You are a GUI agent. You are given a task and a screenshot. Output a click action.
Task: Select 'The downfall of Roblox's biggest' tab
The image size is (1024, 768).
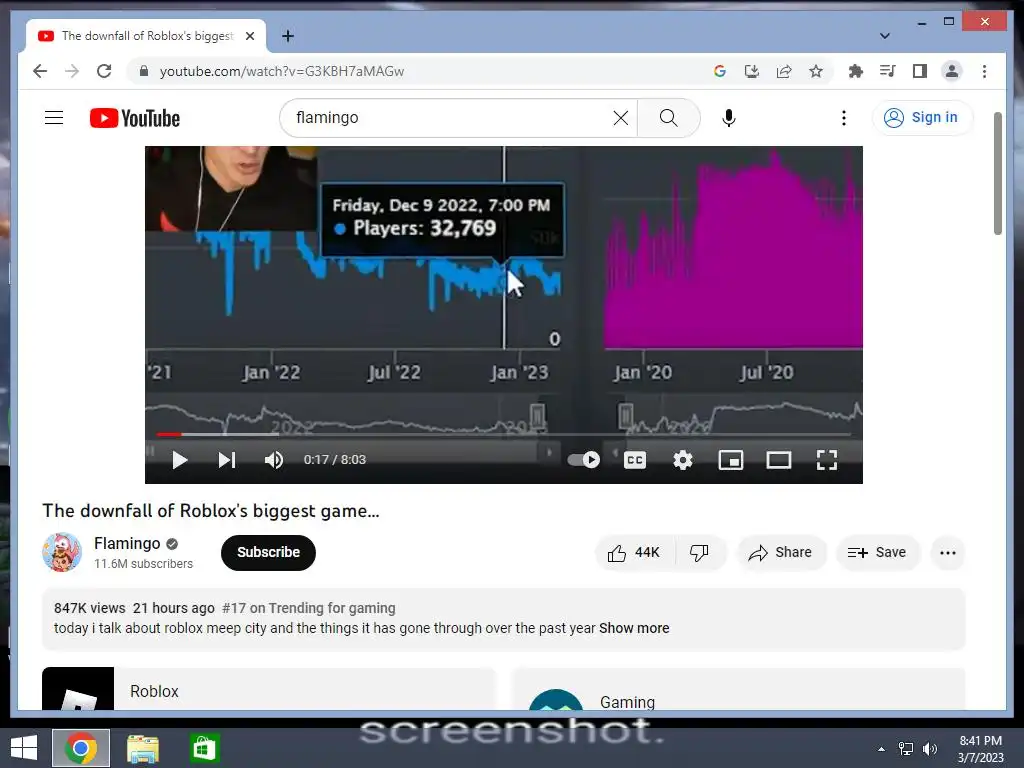[x=146, y=36]
